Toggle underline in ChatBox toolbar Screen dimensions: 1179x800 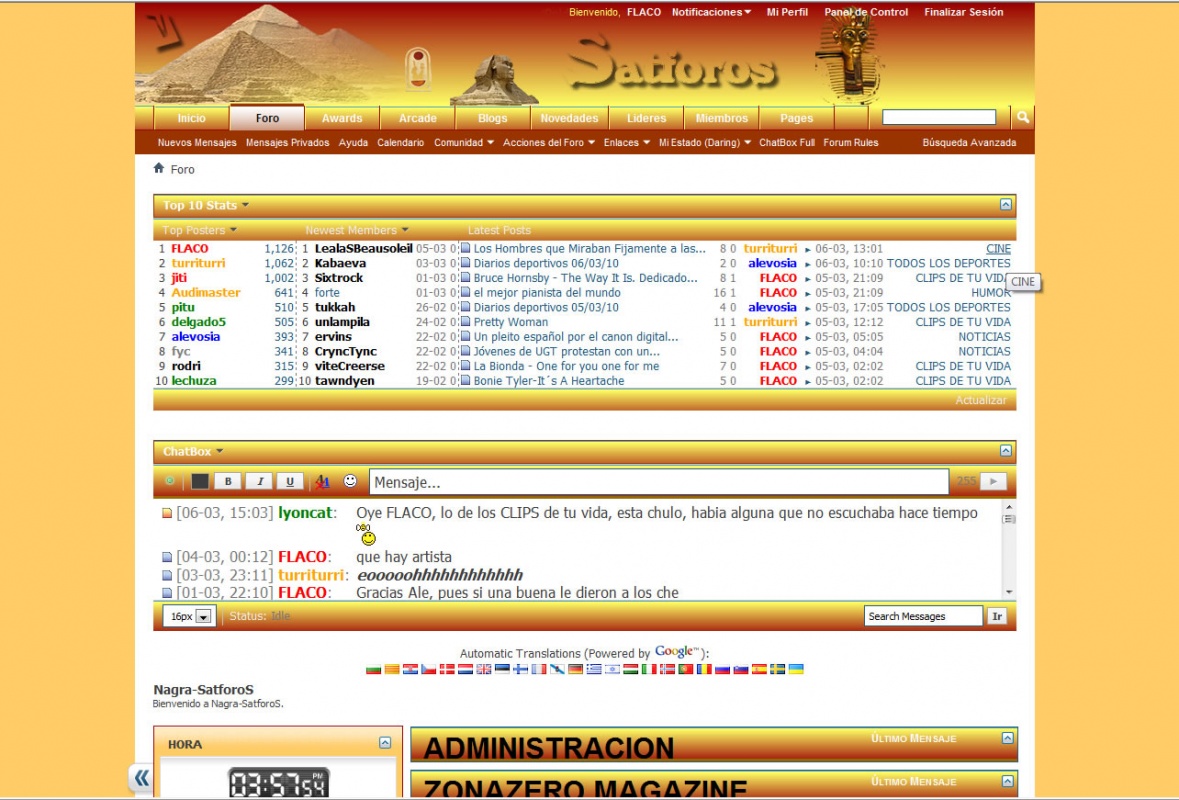coord(289,481)
